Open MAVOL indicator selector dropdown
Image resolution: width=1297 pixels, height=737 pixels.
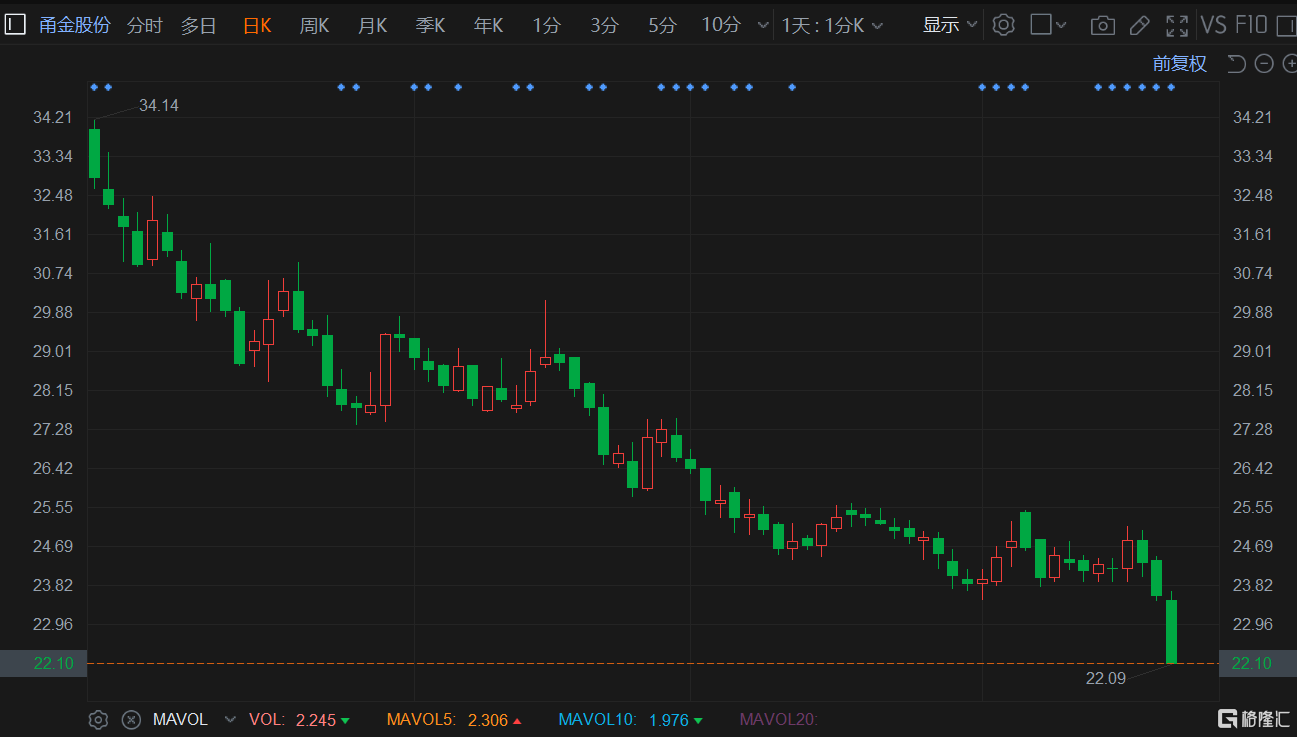(x=230, y=719)
